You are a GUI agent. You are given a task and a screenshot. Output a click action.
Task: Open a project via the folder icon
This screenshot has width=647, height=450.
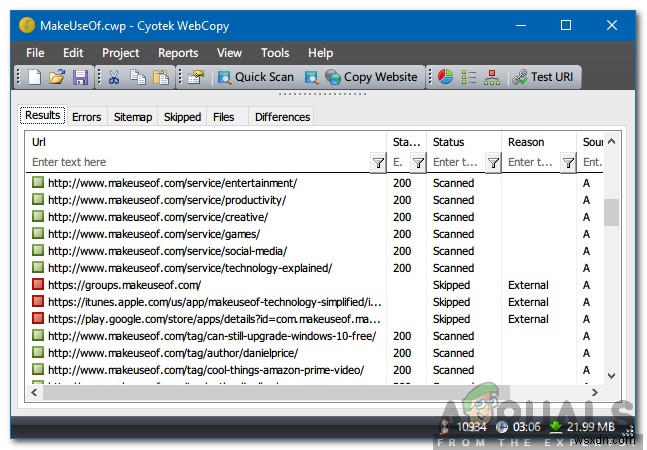click(57, 77)
